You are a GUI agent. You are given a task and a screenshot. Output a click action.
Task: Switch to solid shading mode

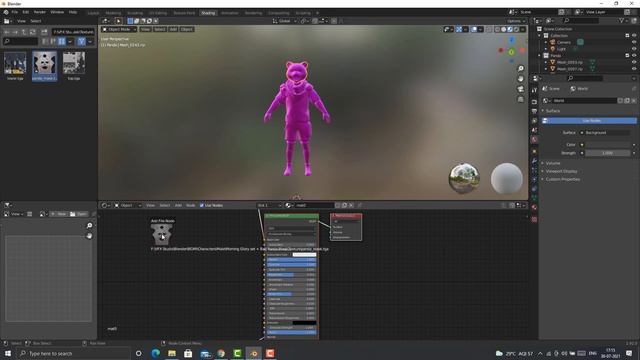503,29
